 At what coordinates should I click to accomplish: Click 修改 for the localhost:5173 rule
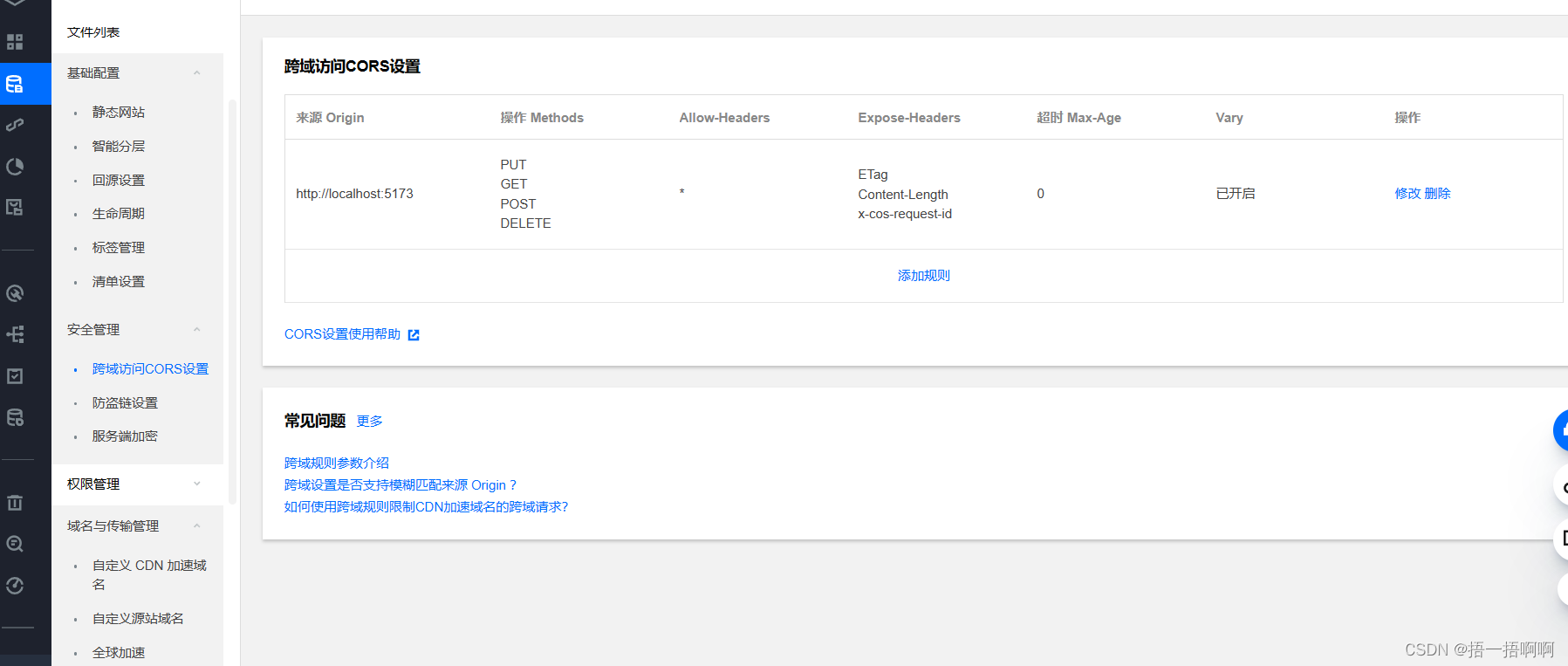click(x=1407, y=194)
